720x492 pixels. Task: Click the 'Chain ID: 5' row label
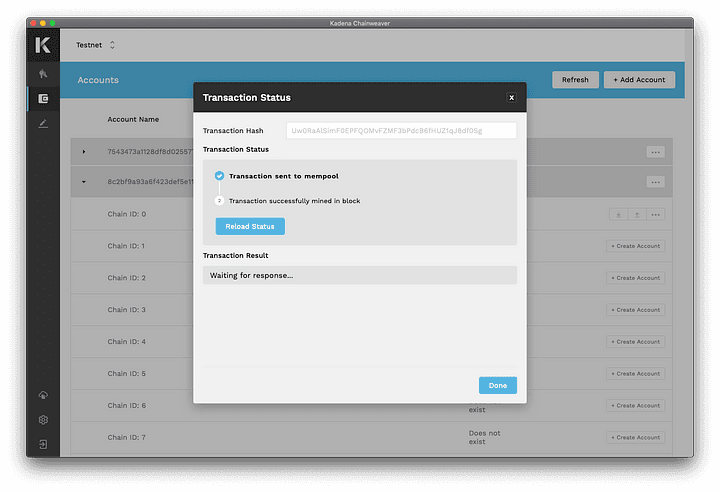127,373
